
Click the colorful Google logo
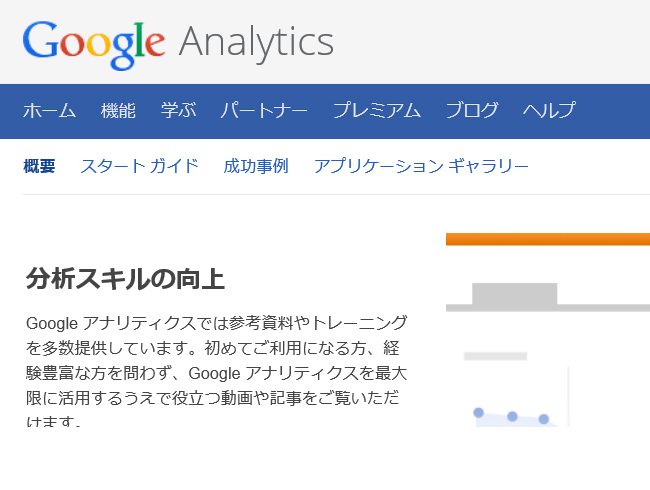pos(94,45)
